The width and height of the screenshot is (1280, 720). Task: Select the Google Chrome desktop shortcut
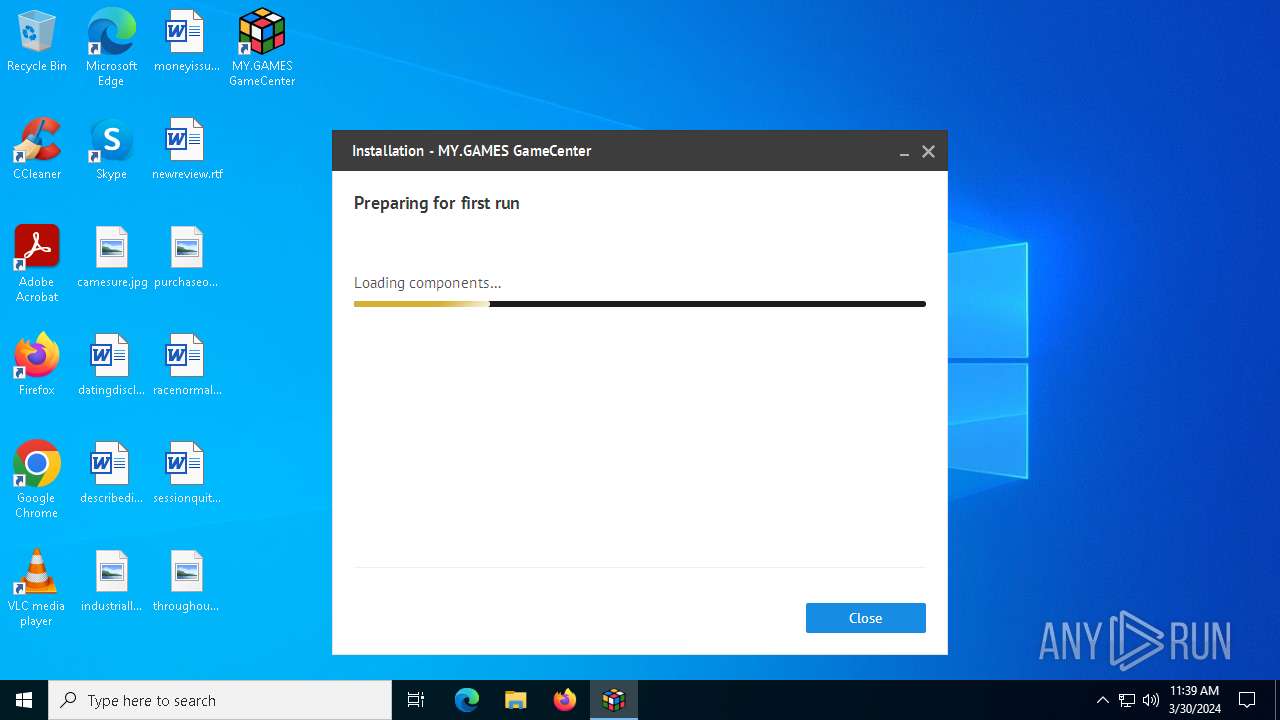point(37,480)
